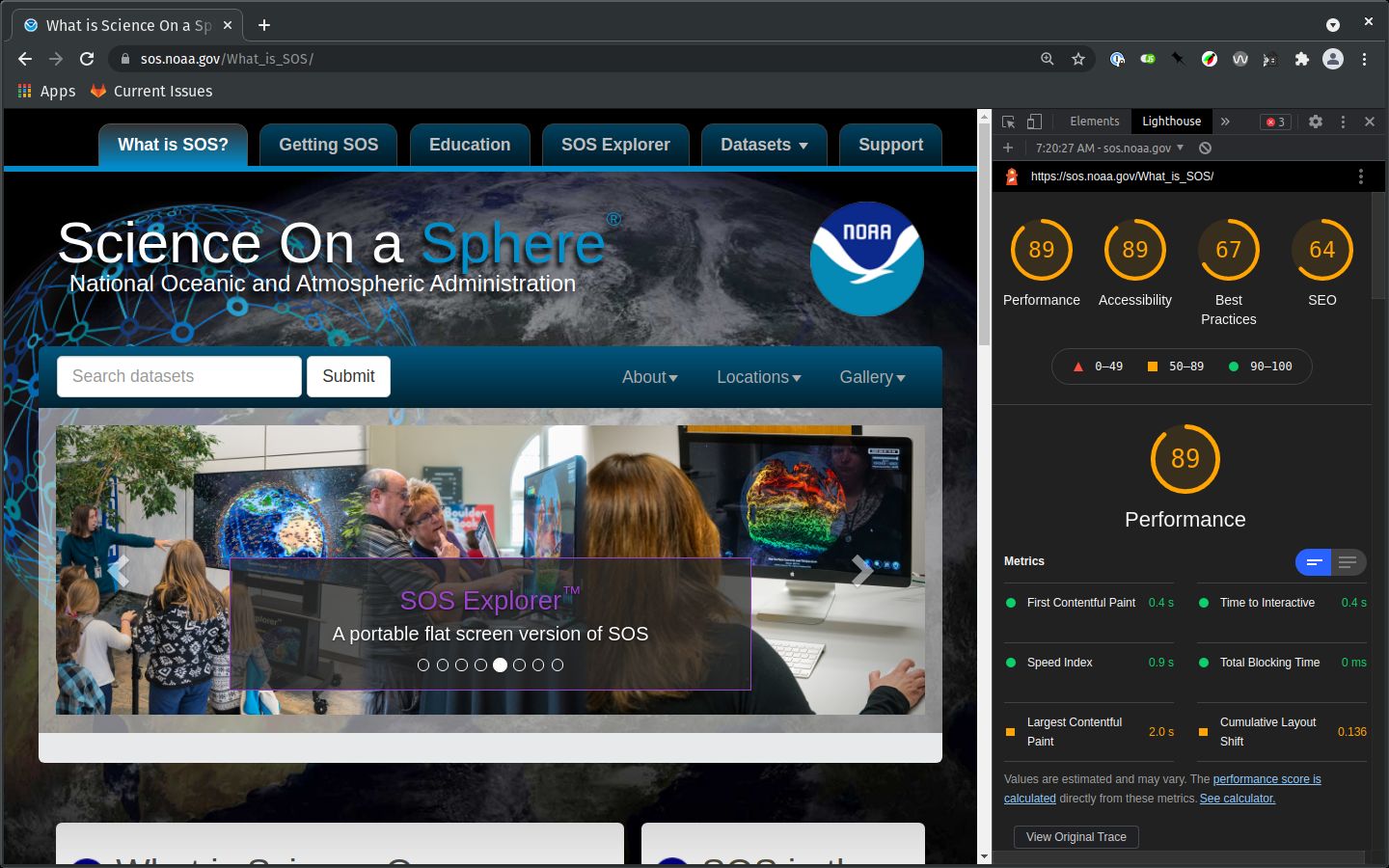Screen dimensions: 1389x868
Task: Open the SOS Explorer nav tab
Action: (x=615, y=145)
